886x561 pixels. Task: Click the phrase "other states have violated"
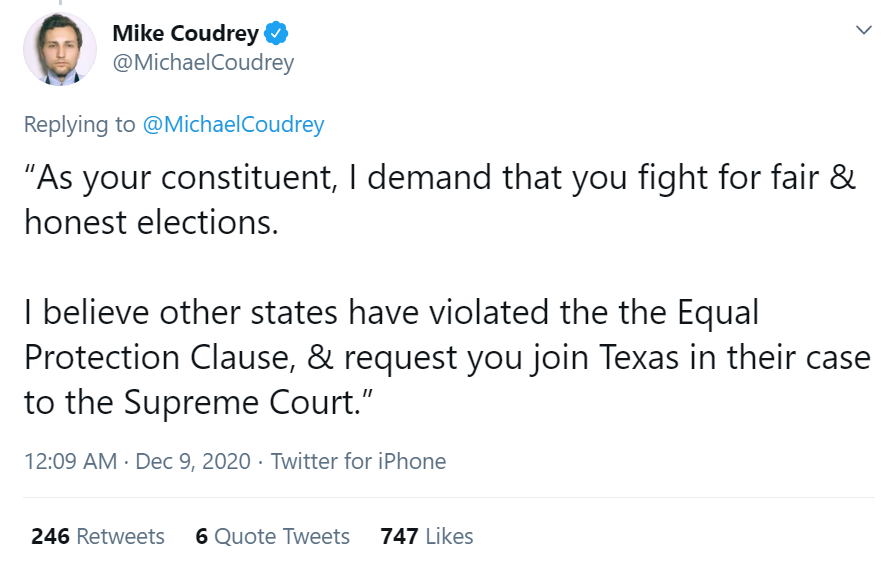point(269,313)
